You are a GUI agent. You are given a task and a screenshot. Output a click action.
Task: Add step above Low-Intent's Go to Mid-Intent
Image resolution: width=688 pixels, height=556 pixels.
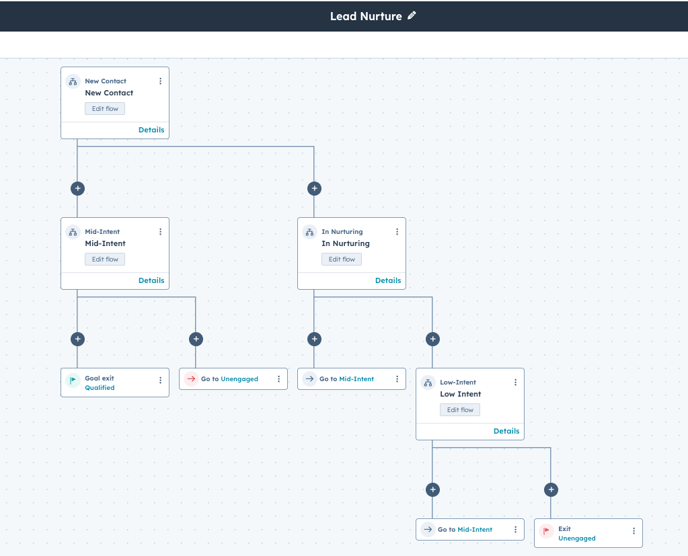tap(433, 490)
